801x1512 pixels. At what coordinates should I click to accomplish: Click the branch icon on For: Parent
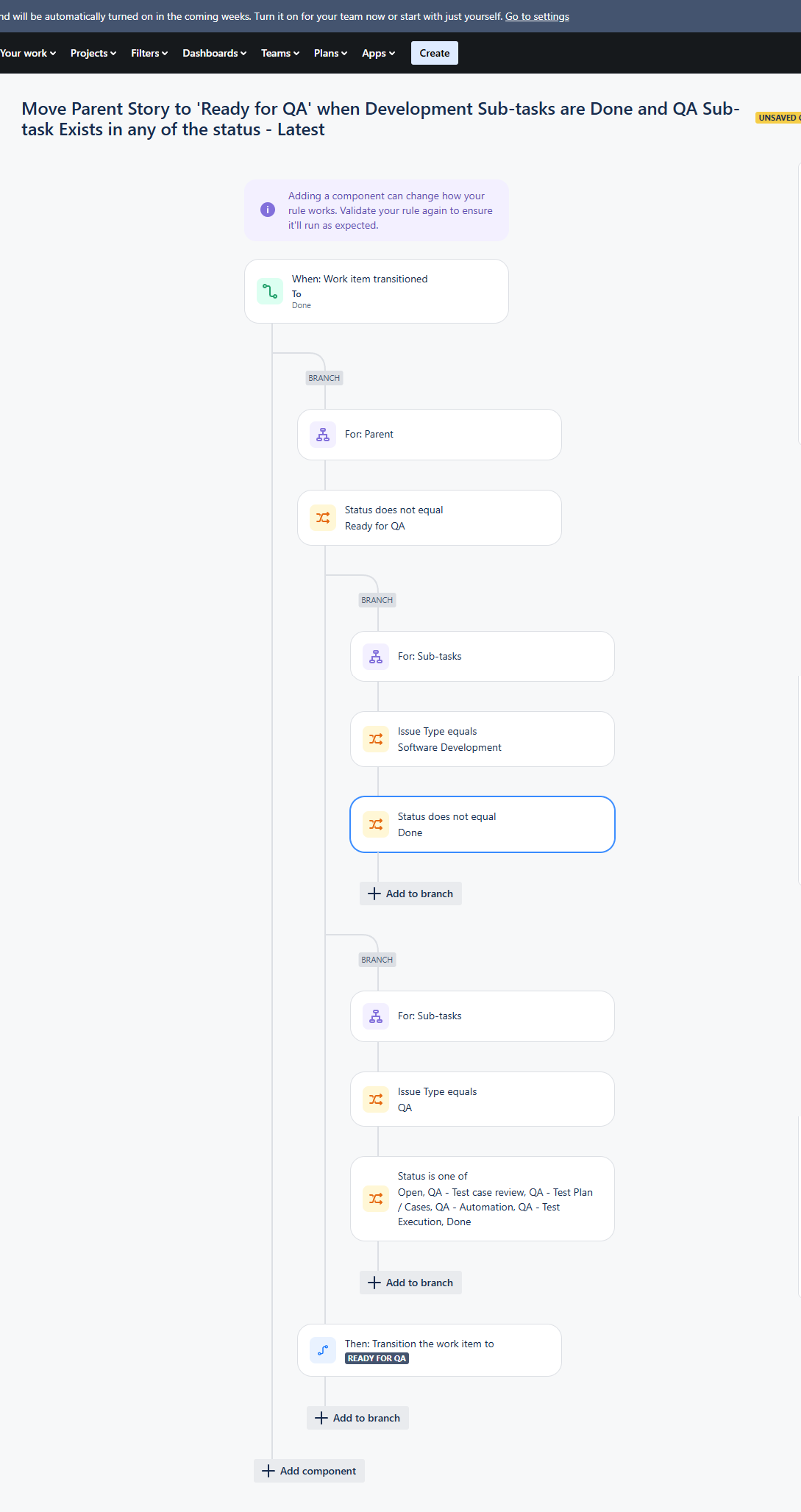point(322,434)
